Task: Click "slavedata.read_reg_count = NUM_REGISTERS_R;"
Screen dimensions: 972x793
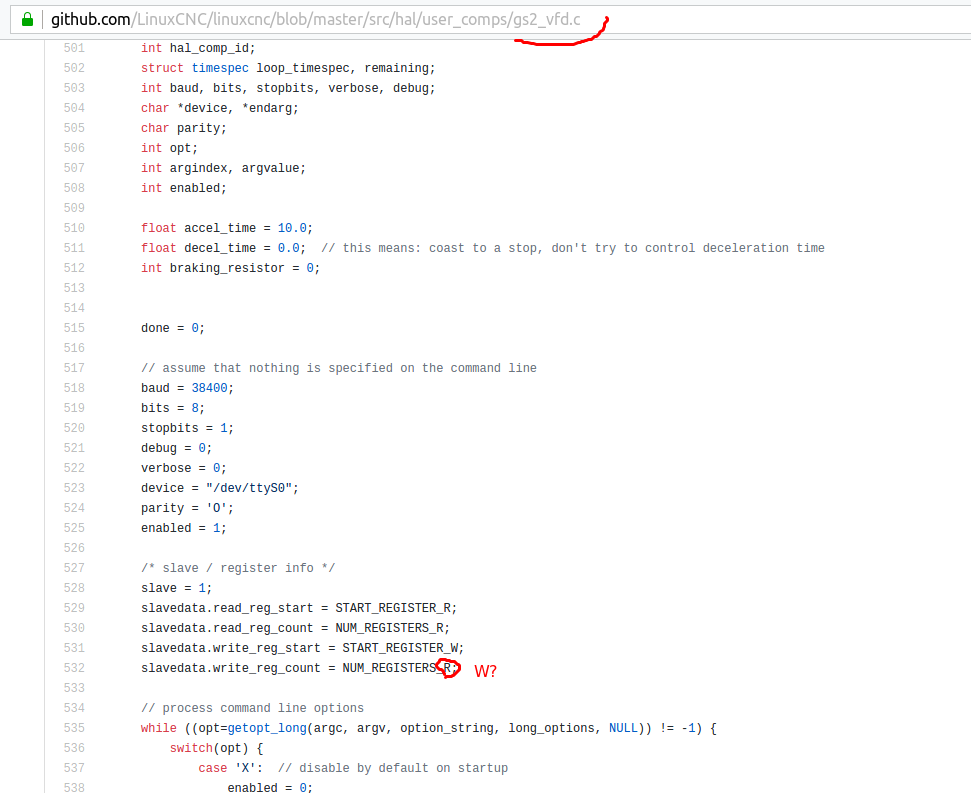Action: point(295,628)
